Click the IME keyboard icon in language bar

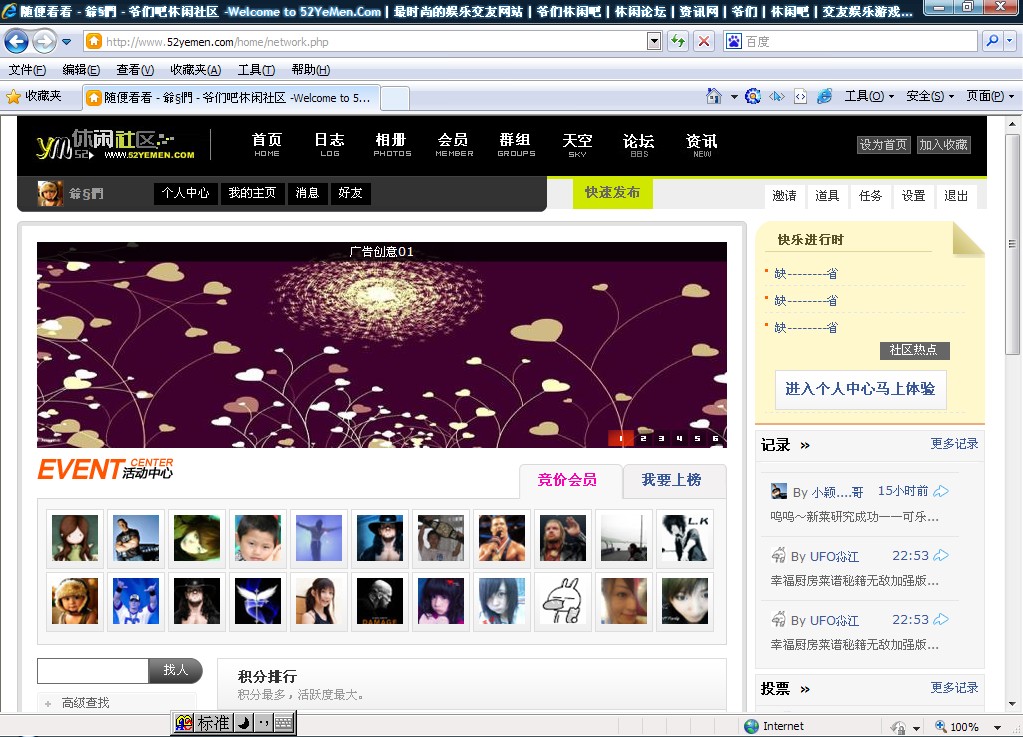coord(283,723)
